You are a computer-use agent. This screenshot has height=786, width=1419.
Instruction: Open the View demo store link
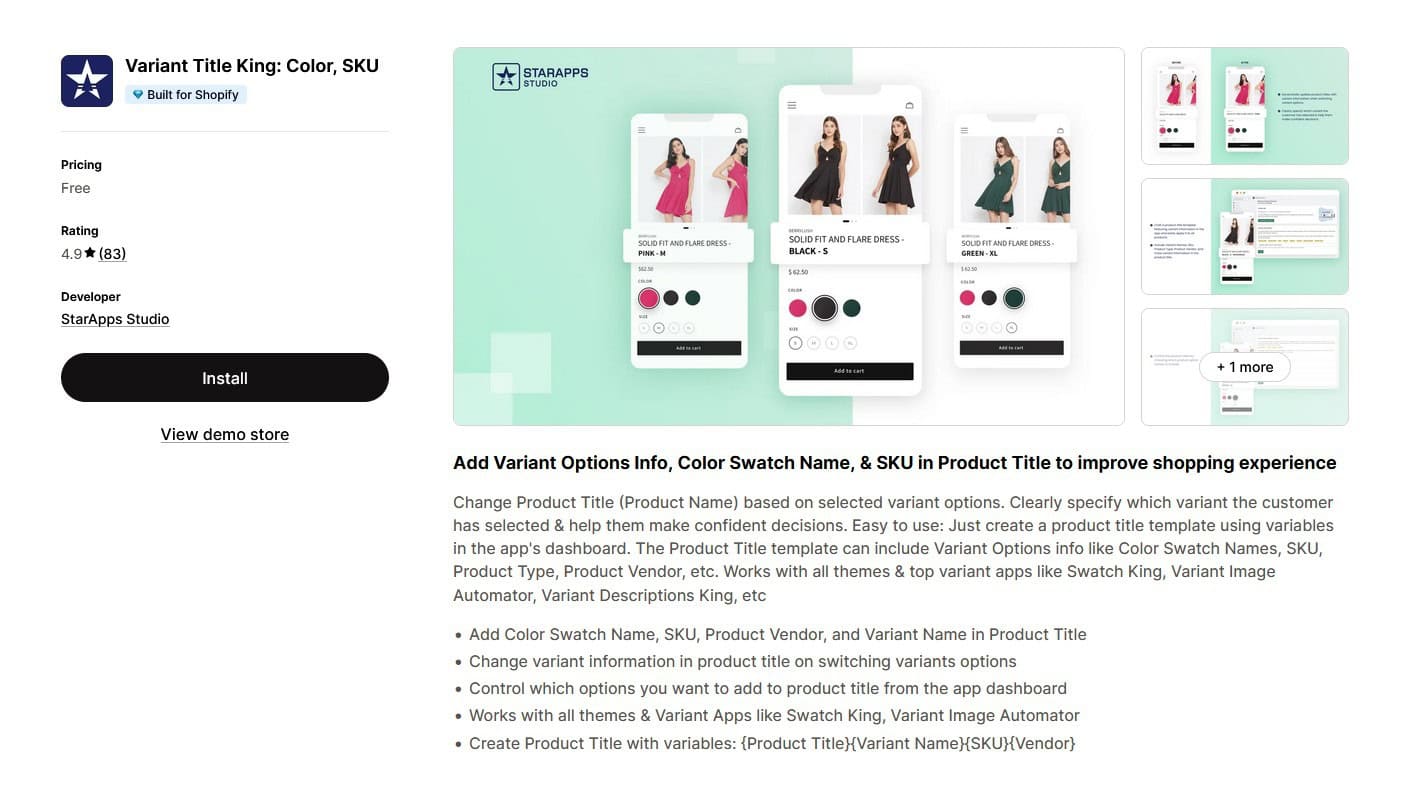225,434
